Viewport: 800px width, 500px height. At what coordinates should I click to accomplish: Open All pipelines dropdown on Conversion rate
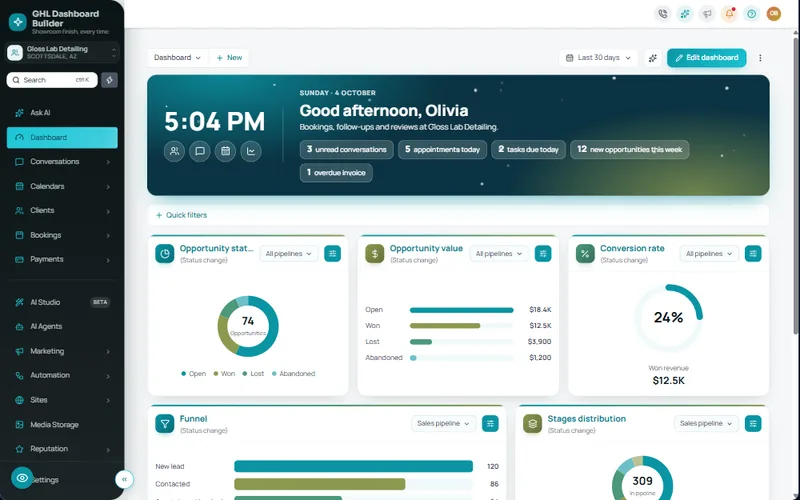tap(709, 254)
